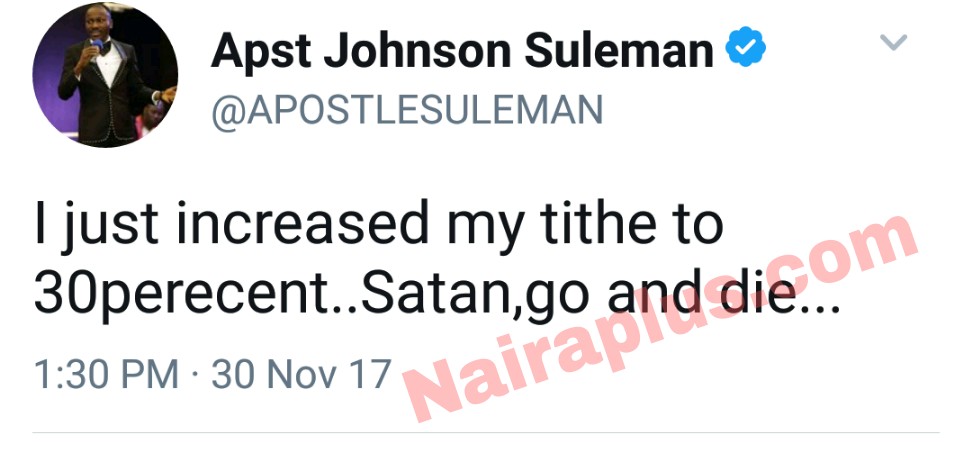This screenshot has height=458, width=972.
Task: Open the @APOSTLESULEMAN handle link
Action: (x=407, y=110)
